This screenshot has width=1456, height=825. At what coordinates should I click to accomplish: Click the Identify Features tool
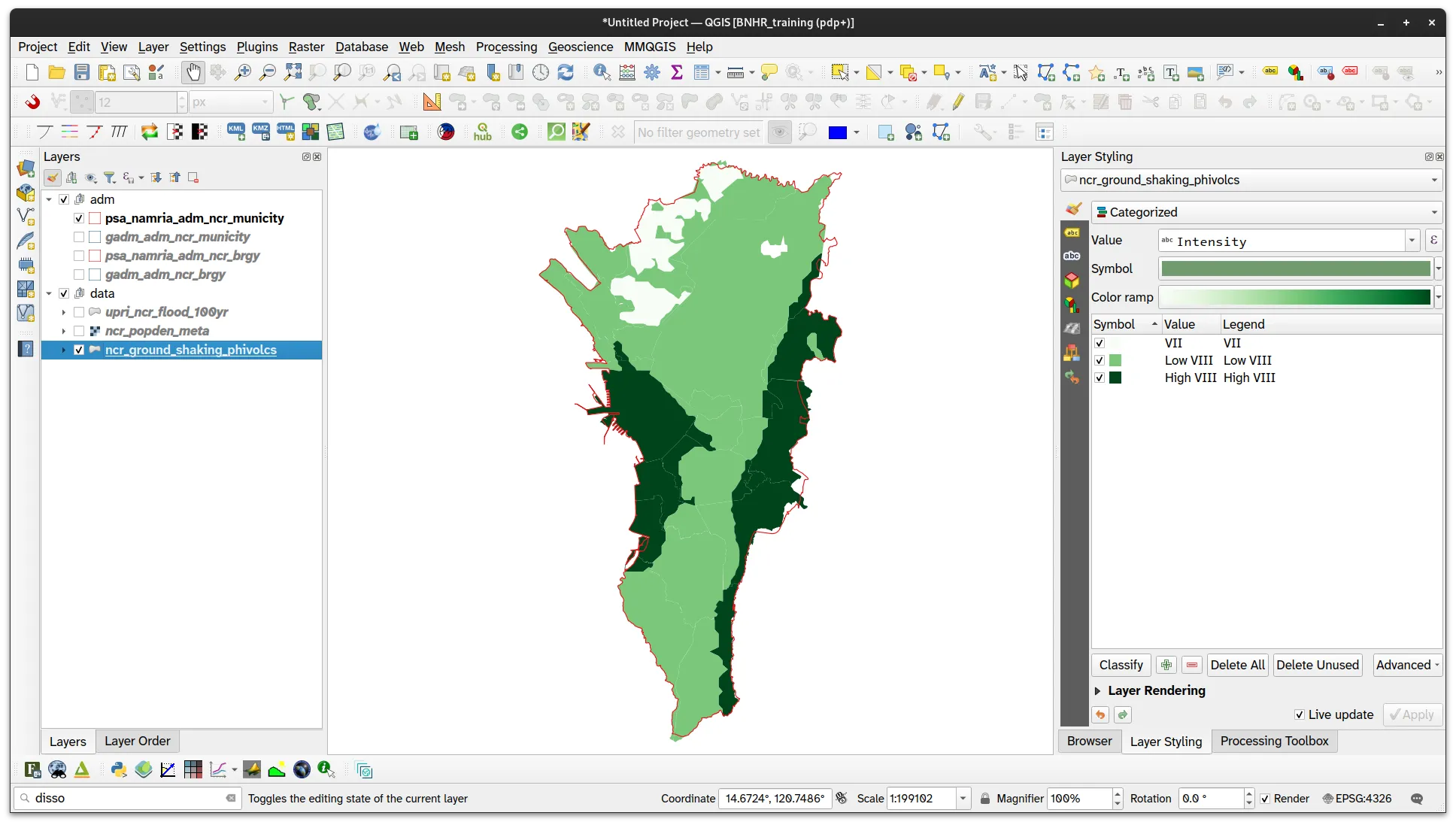pos(602,72)
